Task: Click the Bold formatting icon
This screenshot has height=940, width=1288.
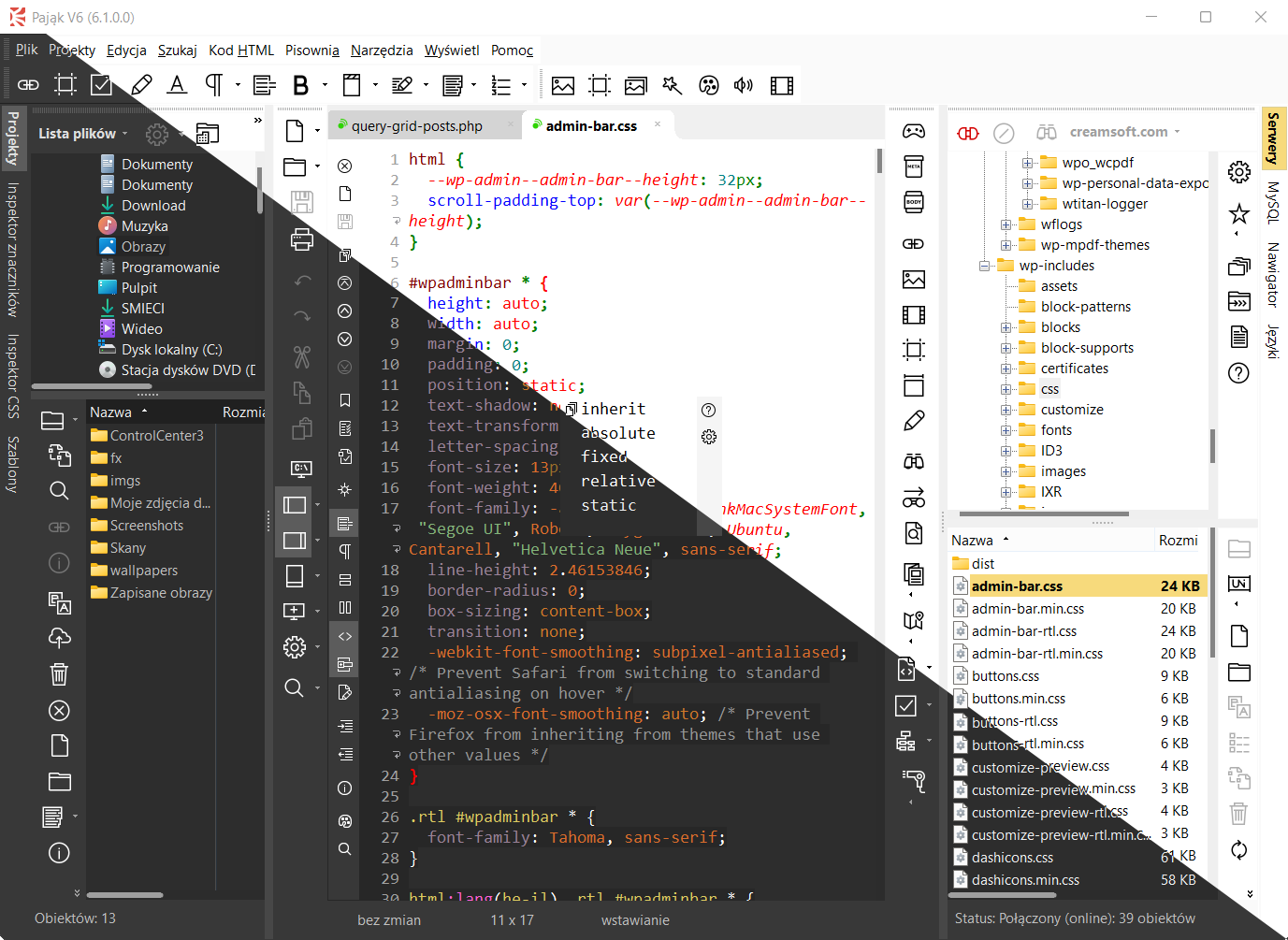Action: [301, 85]
